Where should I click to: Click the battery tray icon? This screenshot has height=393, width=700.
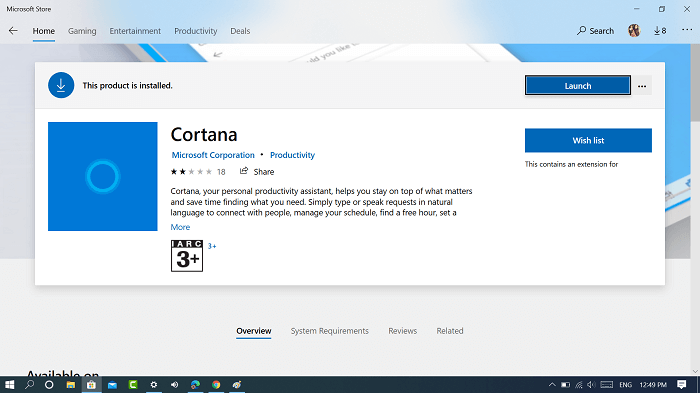pyautogui.click(x=565, y=385)
